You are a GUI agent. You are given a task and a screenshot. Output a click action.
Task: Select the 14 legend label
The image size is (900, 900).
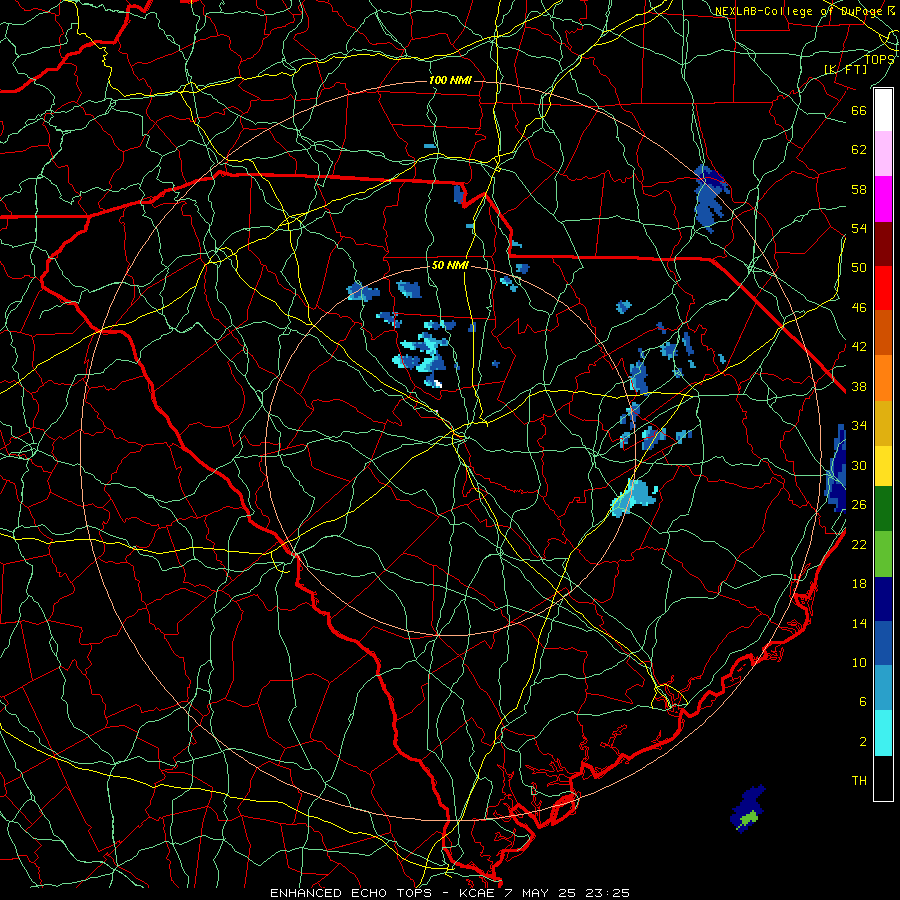(x=859, y=623)
